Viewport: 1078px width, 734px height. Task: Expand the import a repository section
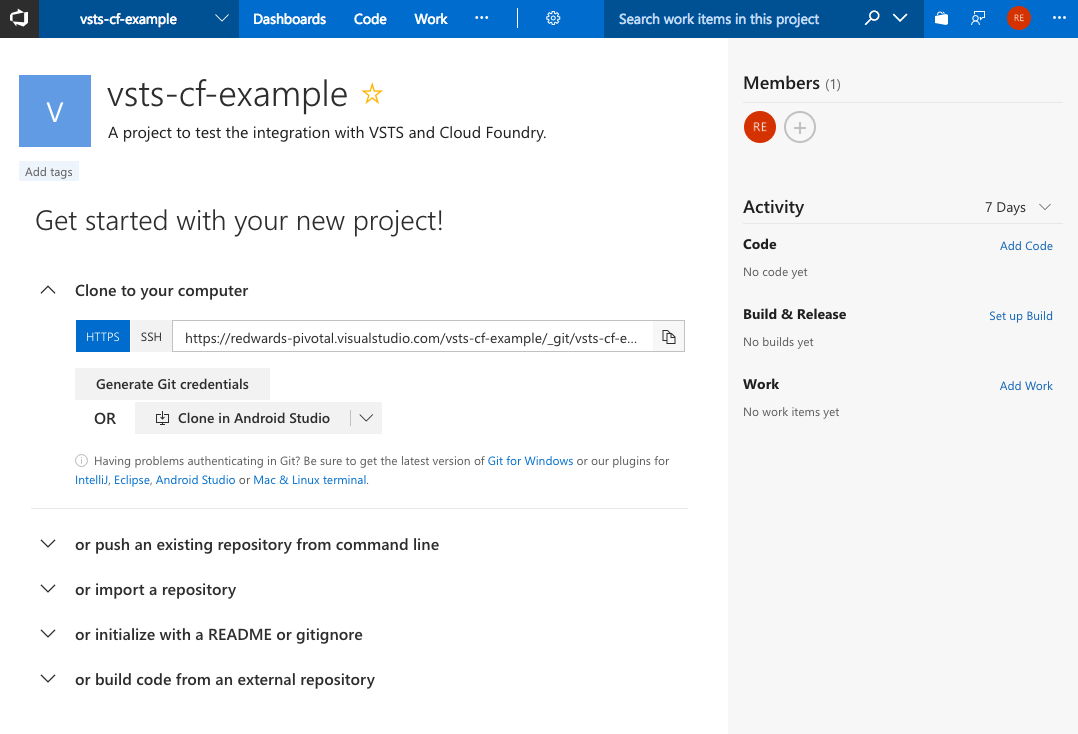[47, 589]
